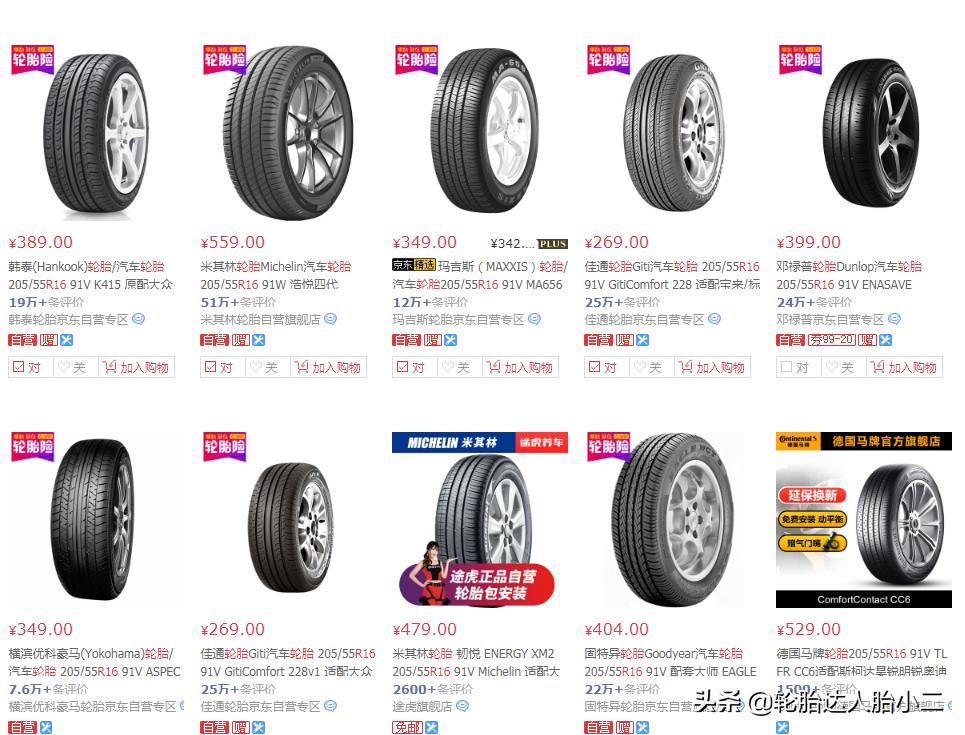Check the unchecked 对比 box on Dunlop tire
965x735 pixels.
point(787,367)
